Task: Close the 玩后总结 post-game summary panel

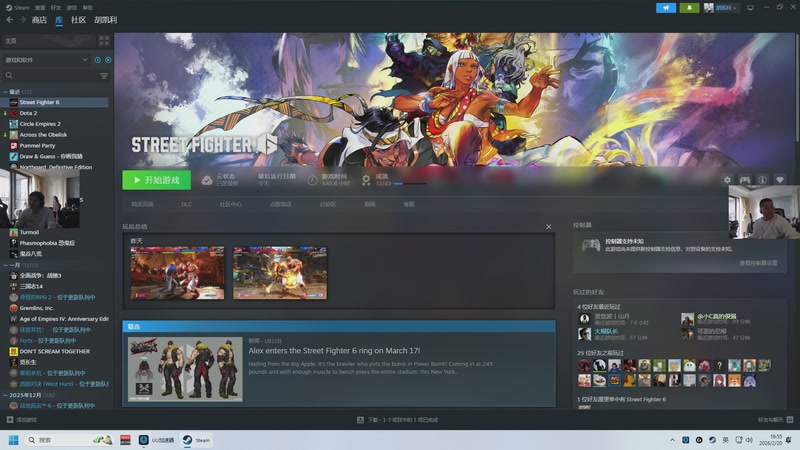Action: tap(548, 227)
